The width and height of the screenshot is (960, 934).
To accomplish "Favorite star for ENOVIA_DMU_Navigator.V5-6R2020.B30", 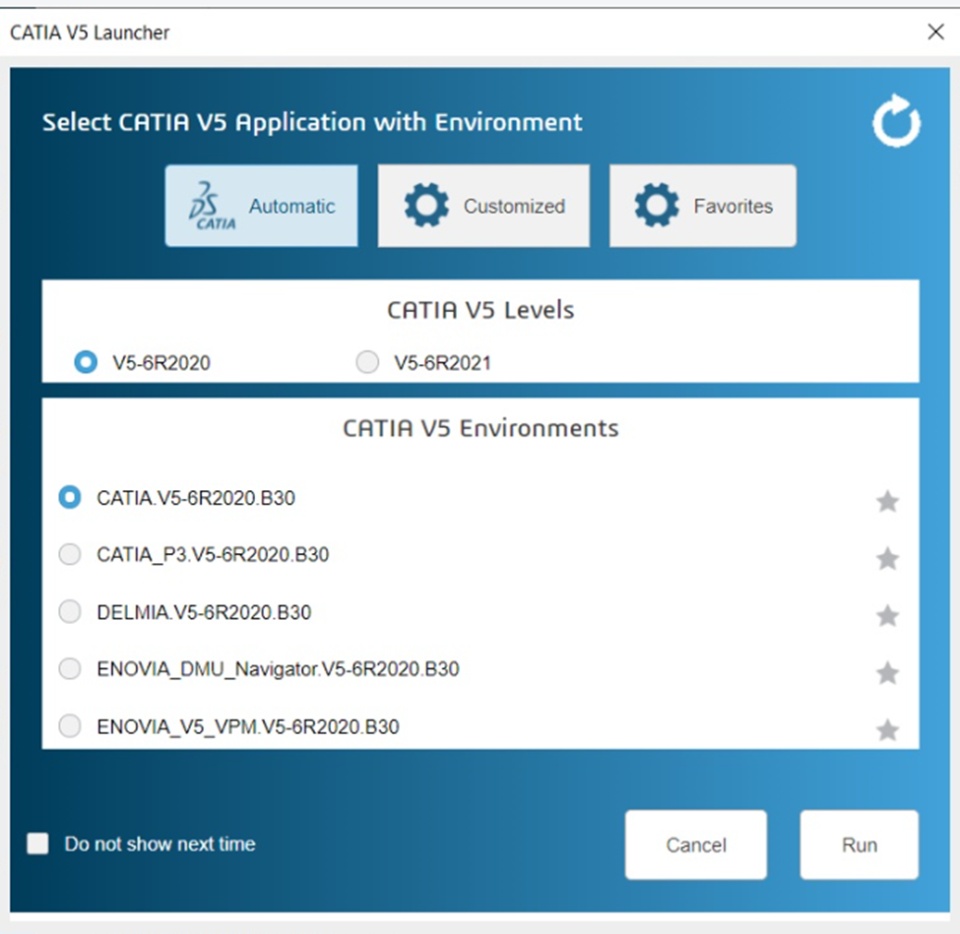I will pos(887,673).
